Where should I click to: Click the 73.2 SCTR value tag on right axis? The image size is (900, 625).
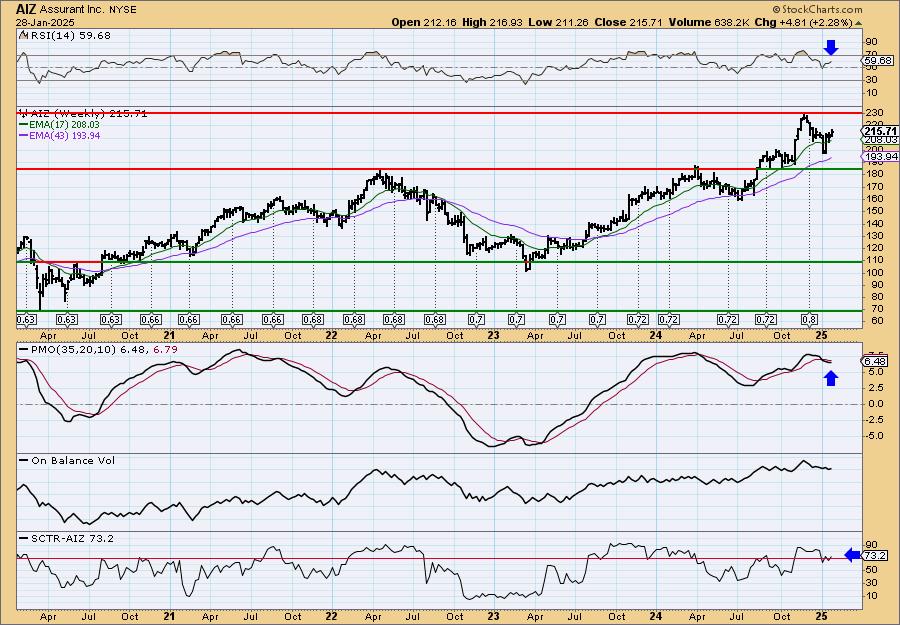click(x=876, y=556)
